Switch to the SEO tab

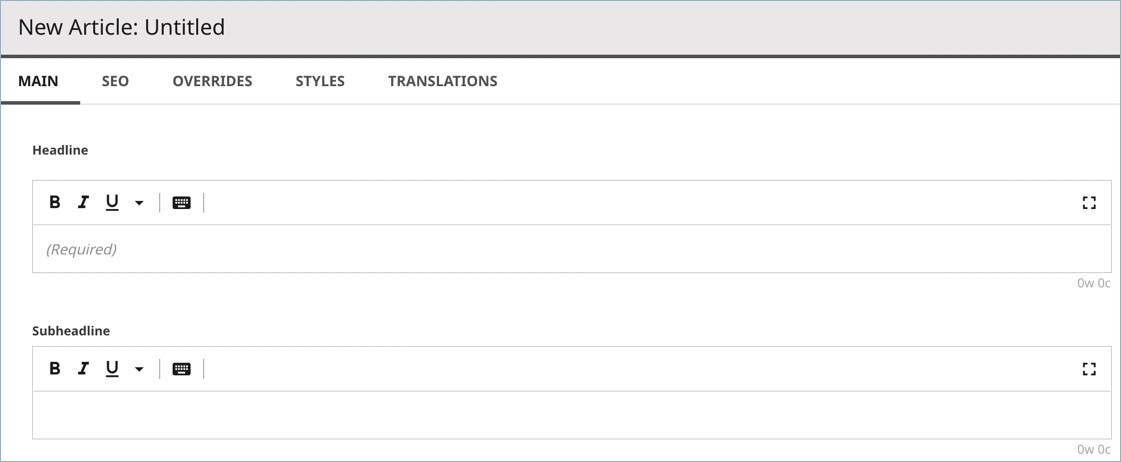(115, 81)
